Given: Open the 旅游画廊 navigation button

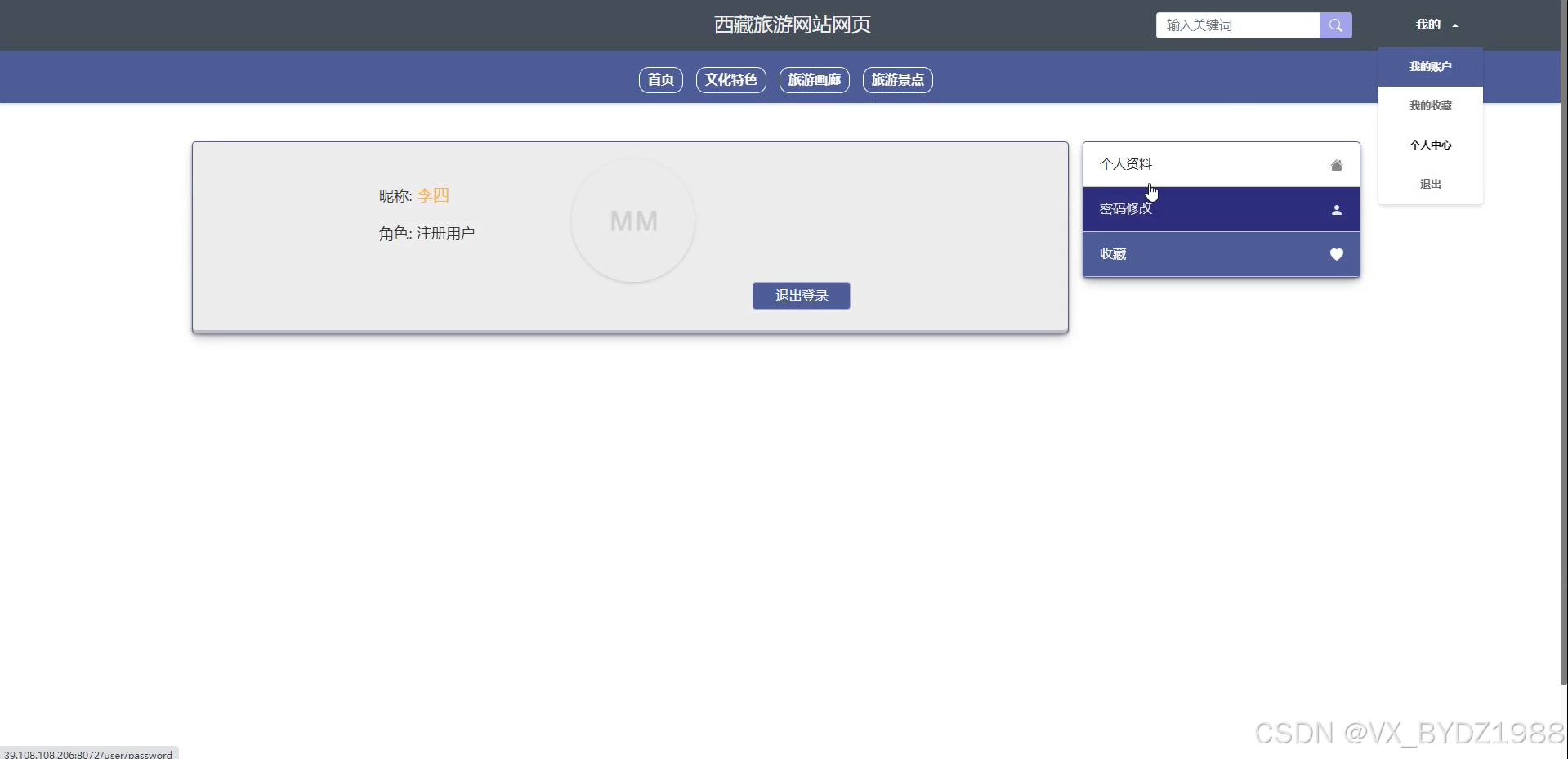Looking at the screenshot, I should (815, 80).
